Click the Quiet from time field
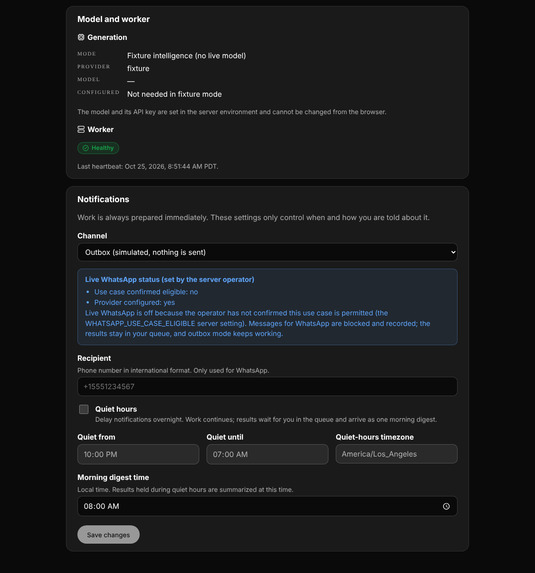The height and width of the screenshot is (573, 535). 138,454
